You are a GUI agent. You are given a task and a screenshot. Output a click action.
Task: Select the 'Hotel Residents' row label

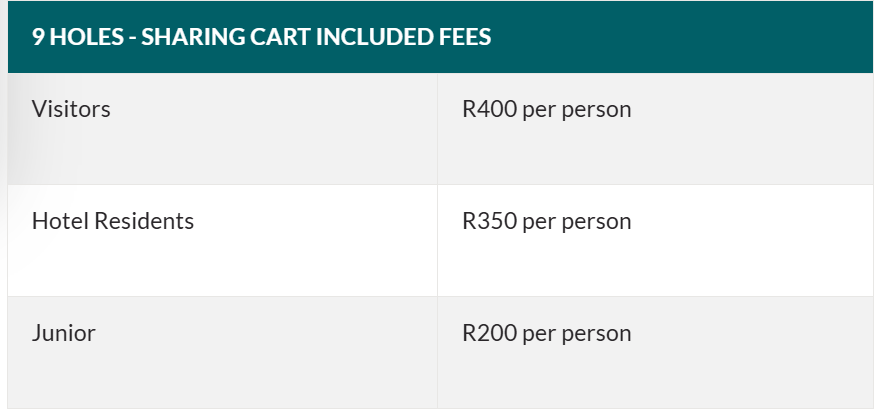pos(113,221)
